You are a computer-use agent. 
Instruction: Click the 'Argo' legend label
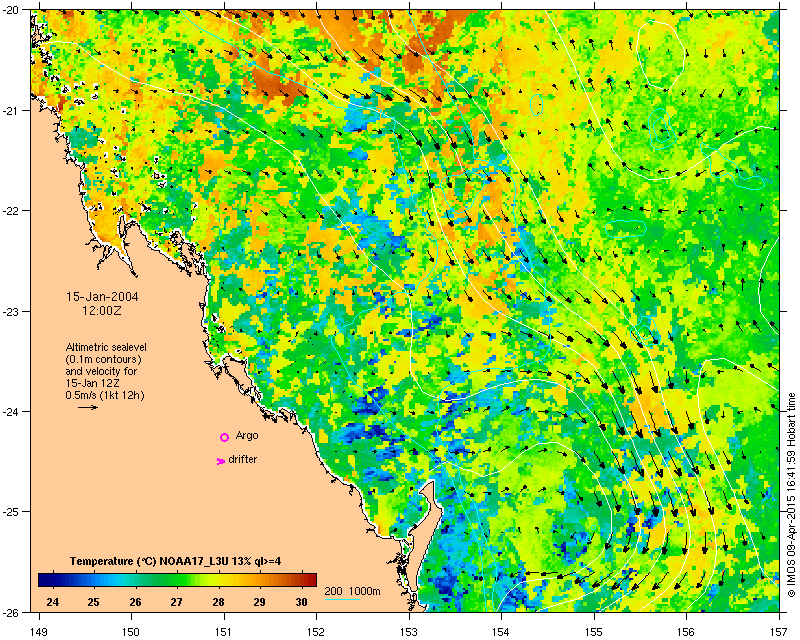point(247,435)
